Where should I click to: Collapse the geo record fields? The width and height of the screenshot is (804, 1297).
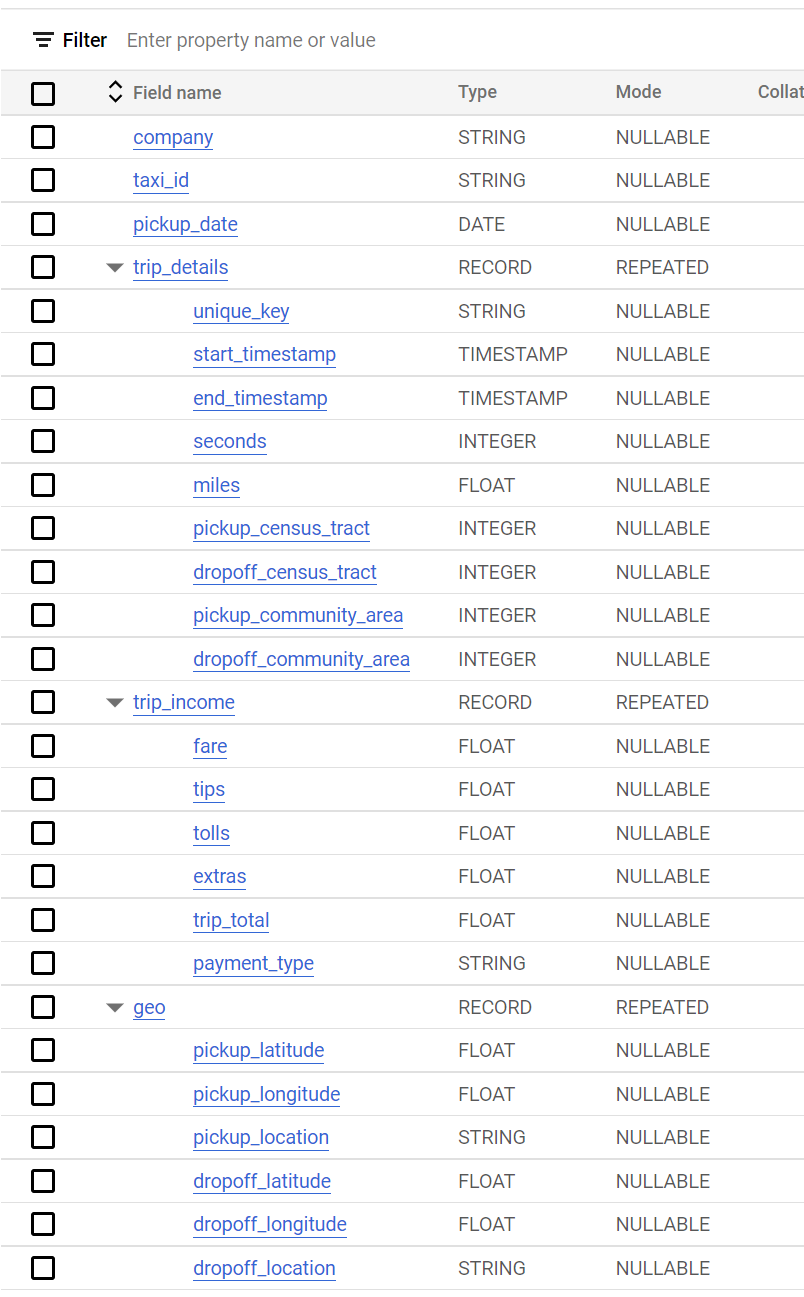tap(115, 1008)
